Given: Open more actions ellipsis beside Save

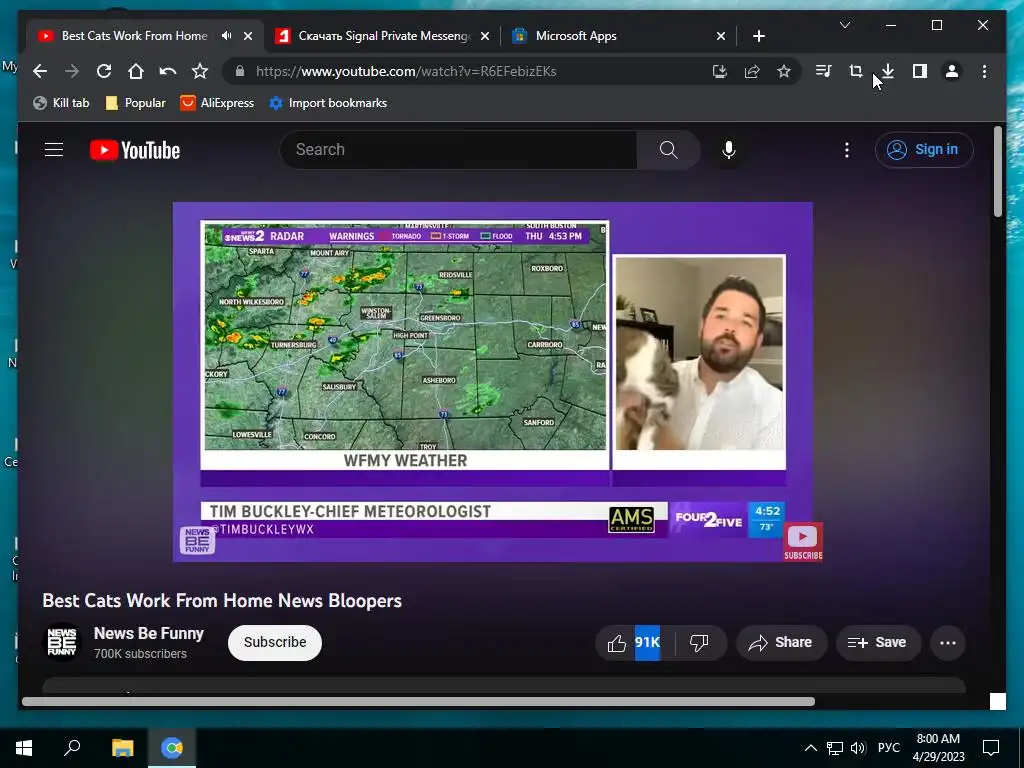Looking at the screenshot, I should pos(948,643).
